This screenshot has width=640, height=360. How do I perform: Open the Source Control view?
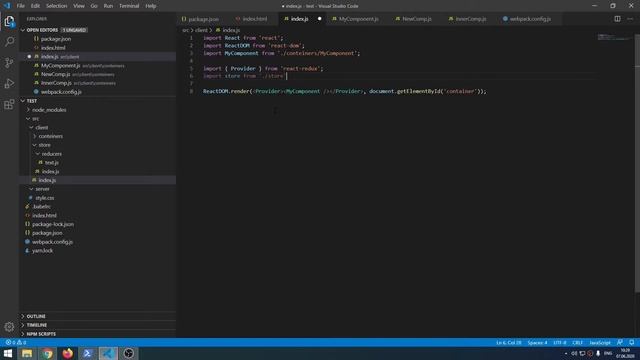pos(9,62)
